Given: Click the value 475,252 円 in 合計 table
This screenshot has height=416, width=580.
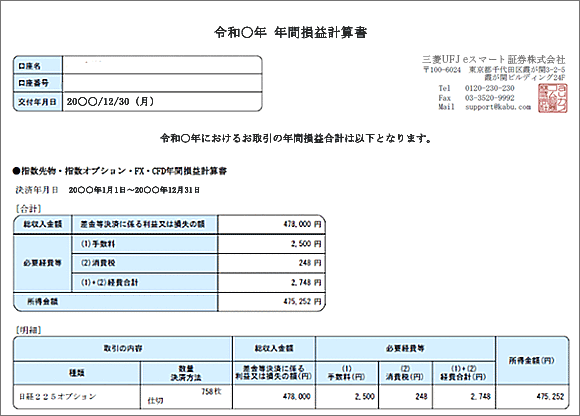Looking at the screenshot, I should point(302,302).
